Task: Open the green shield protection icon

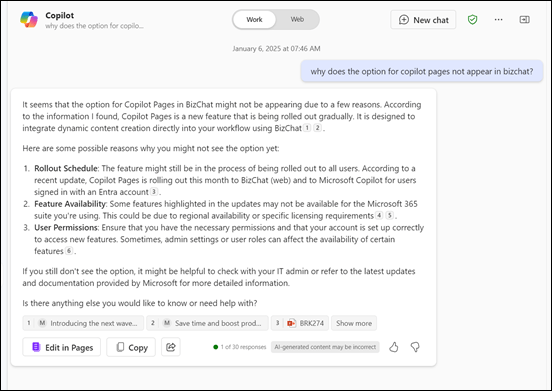Action: tap(472, 20)
